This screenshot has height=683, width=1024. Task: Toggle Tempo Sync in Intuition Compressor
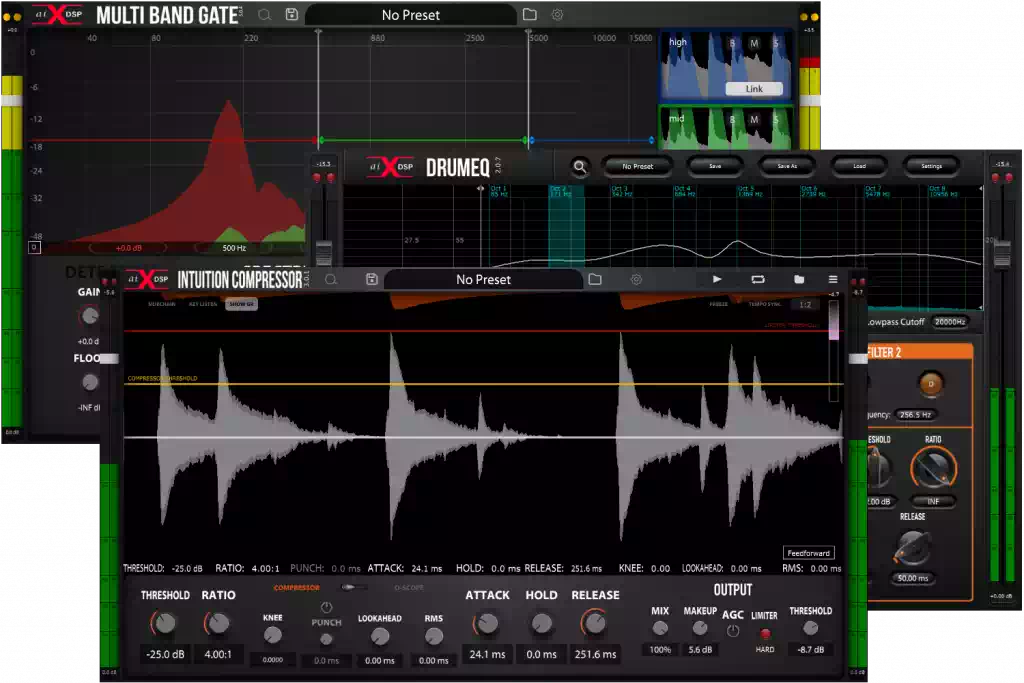tap(764, 304)
